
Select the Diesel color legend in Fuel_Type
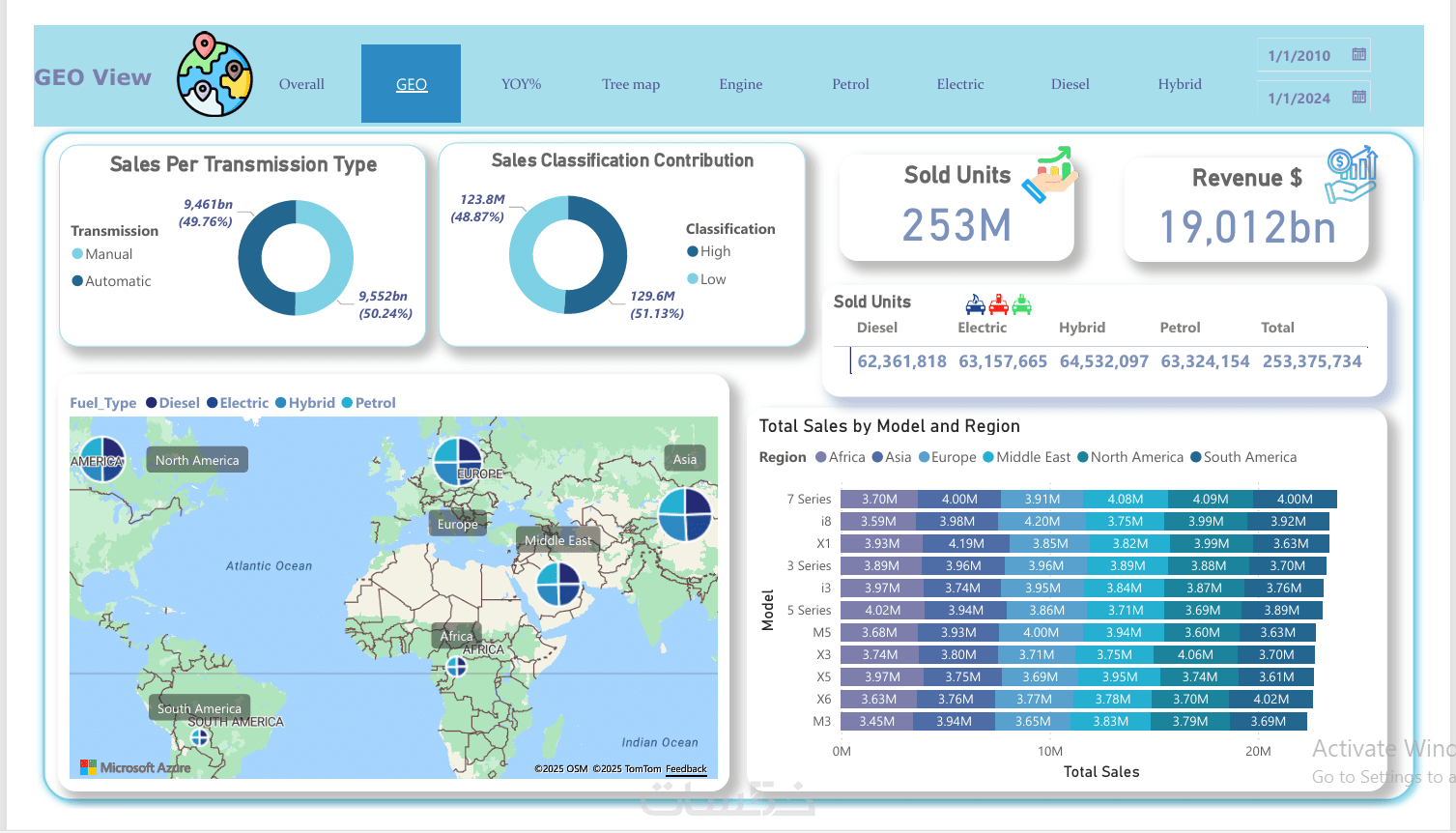173,403
